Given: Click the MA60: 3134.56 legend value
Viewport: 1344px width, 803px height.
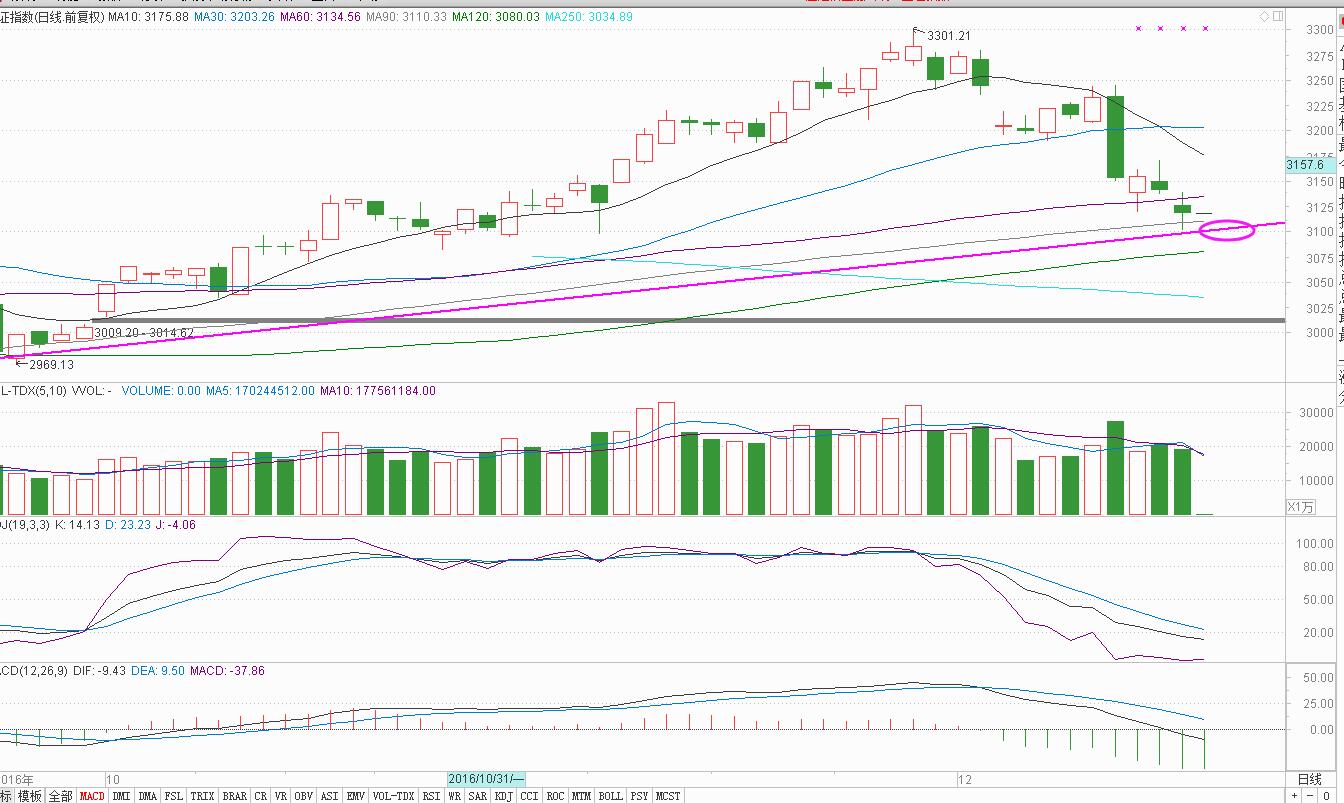Looking at the screenshot, I should [320, 17].
